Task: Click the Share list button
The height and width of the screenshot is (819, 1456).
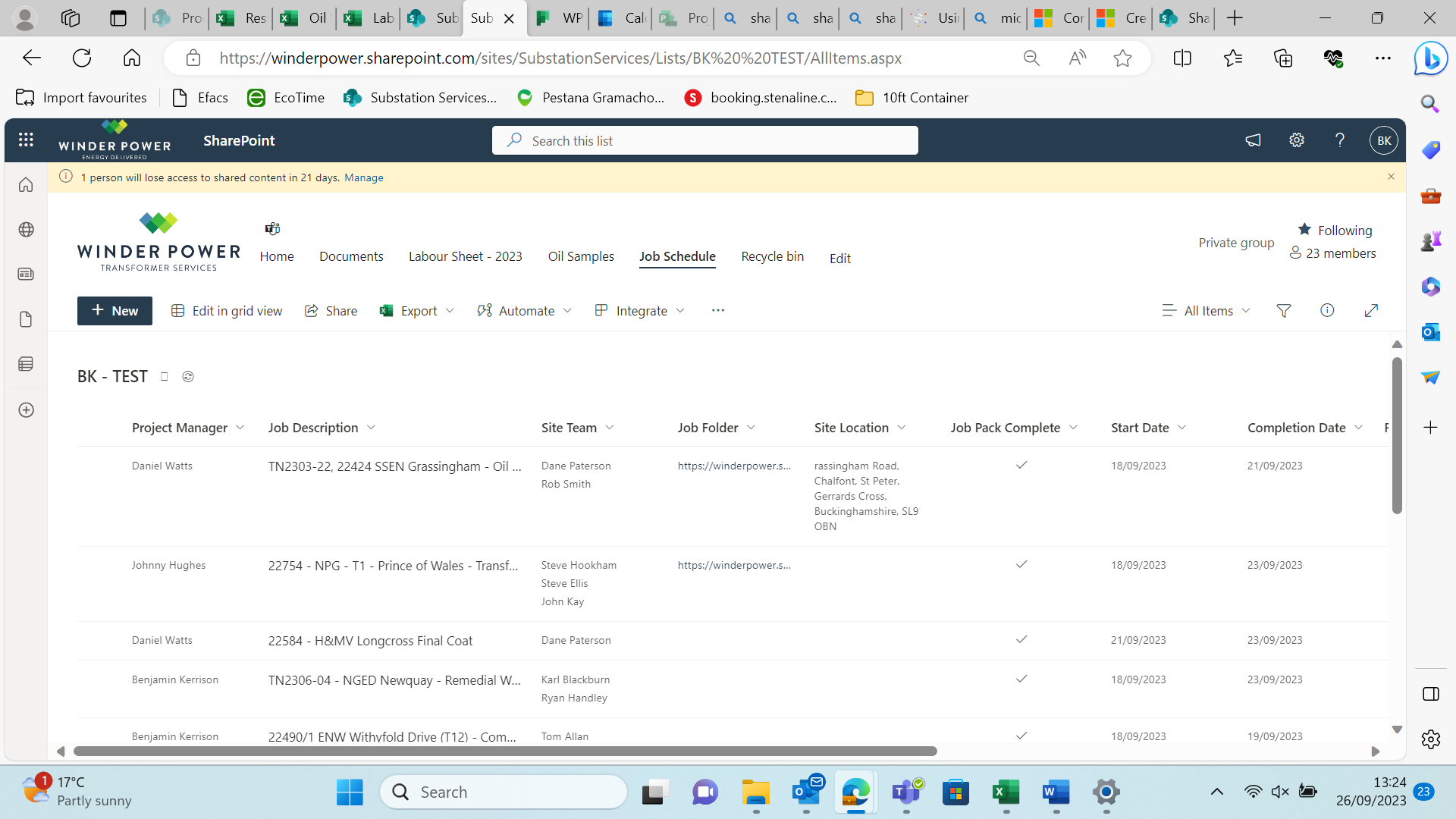Action: tap(331, 311)
